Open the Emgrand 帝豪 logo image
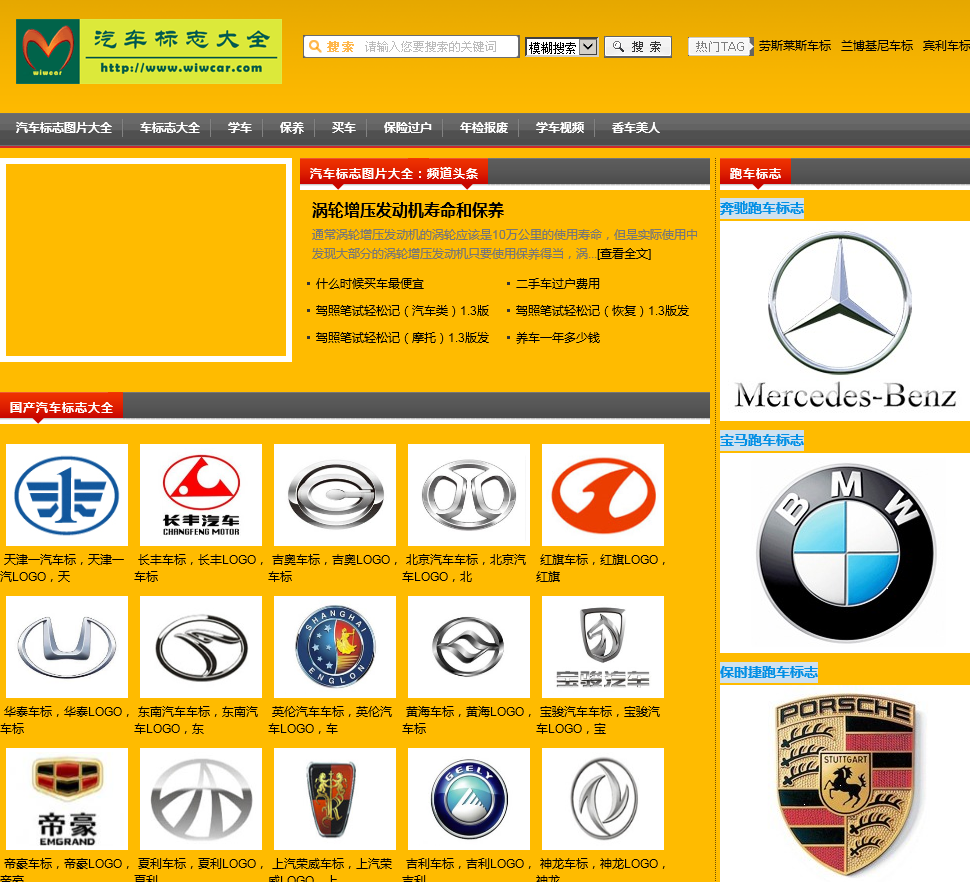Screen dimensions: 970x882 coord(67,799)
